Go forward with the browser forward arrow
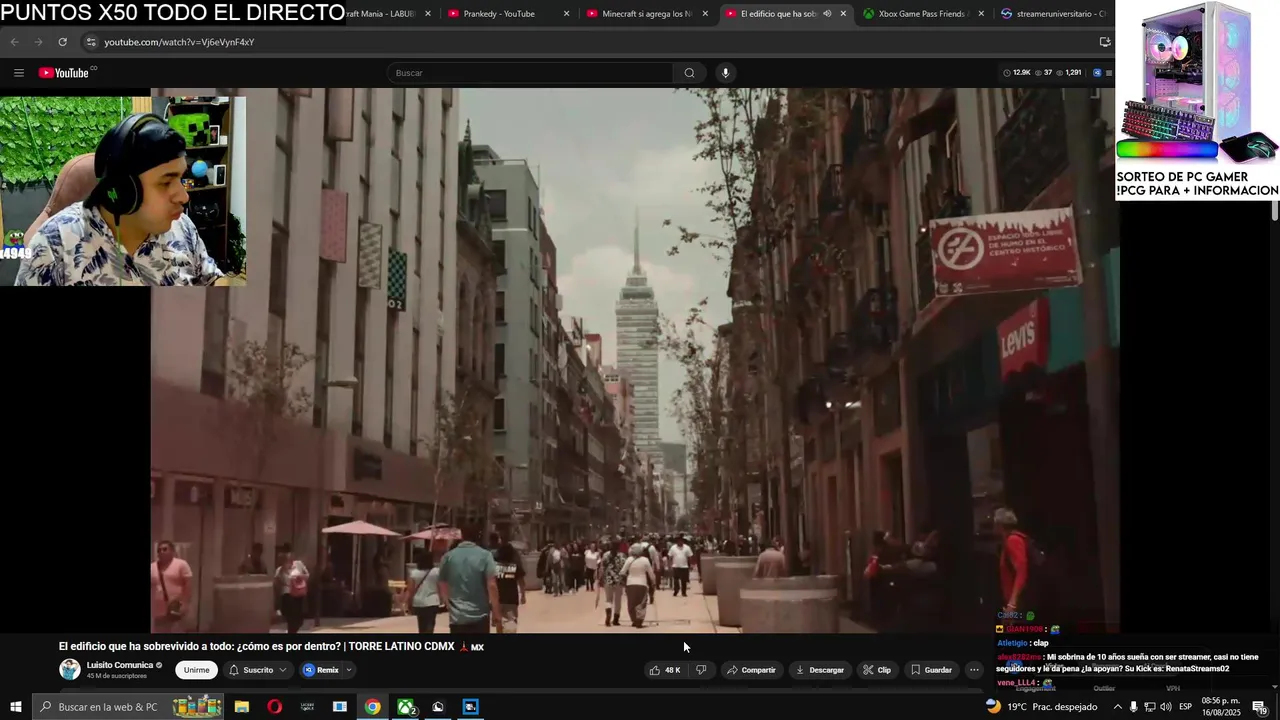The image size is (1280, 720). 38,42
